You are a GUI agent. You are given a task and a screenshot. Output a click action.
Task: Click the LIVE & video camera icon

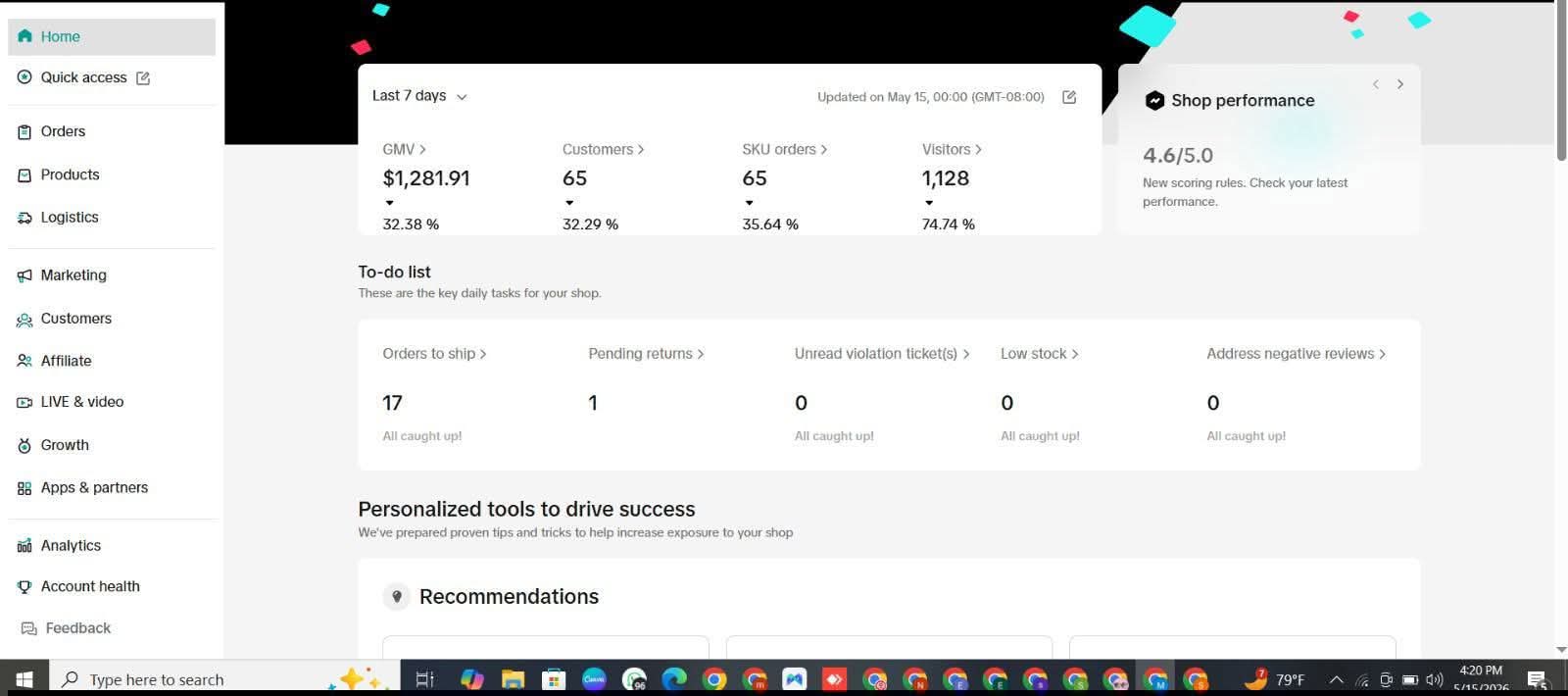[24, 402]
